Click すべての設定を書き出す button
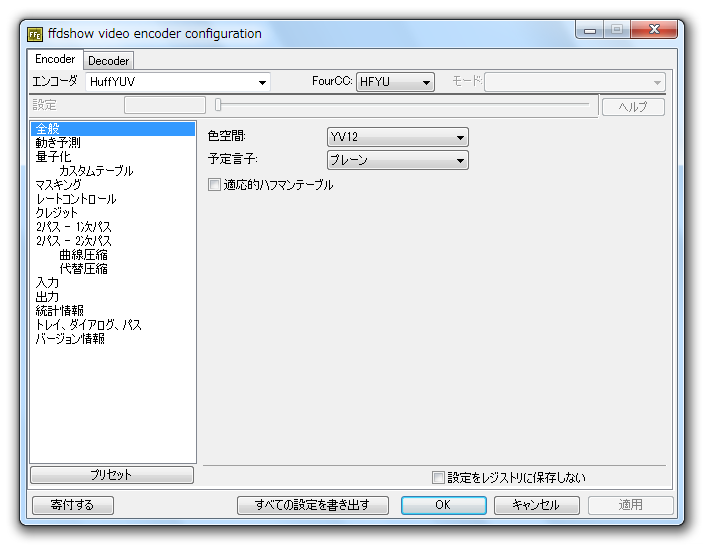The image size is (708, 548). pyautogui.click(x=312, y=505)
